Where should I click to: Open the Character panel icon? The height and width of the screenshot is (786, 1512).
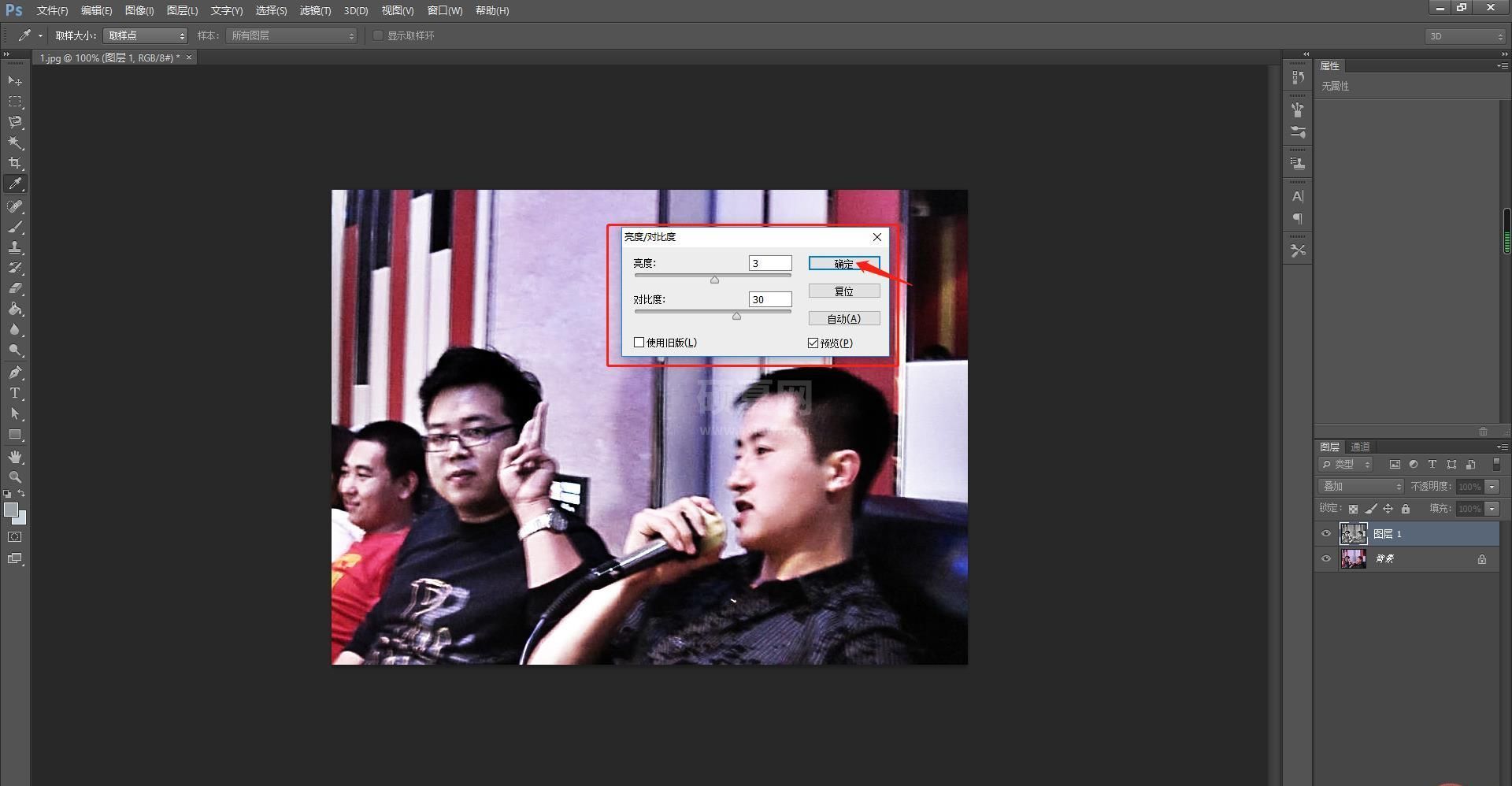(1298, 196)
